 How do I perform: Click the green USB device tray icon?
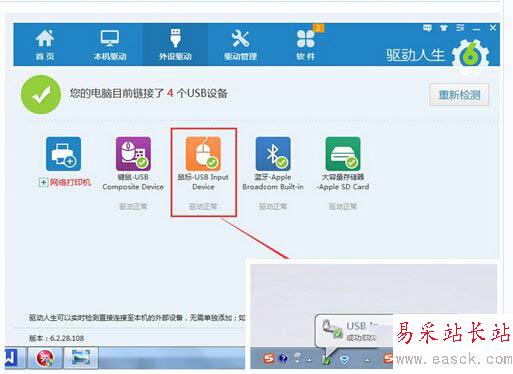(x=326, y=360)
